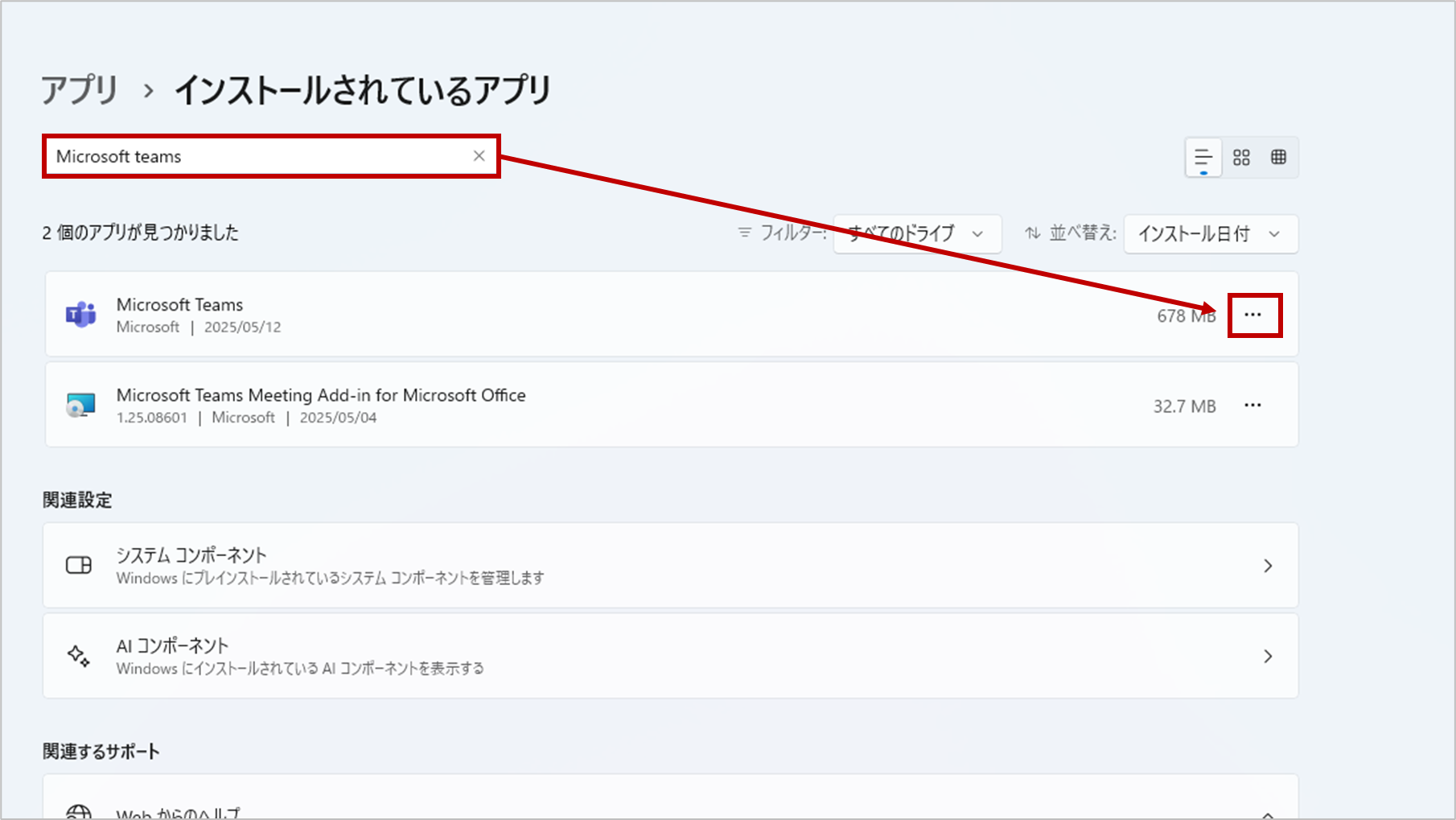Clear the search box with the X

point(479,155)
